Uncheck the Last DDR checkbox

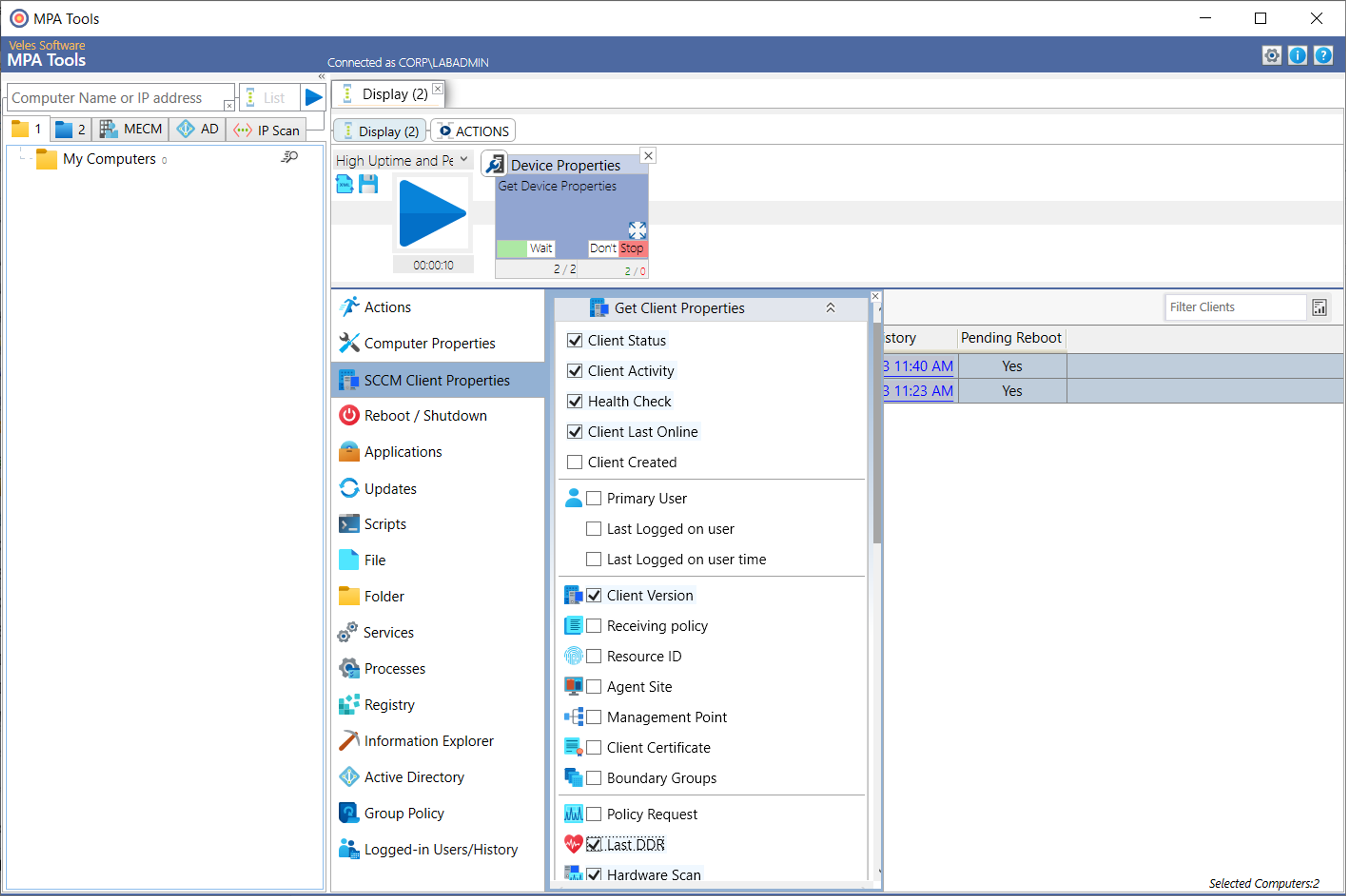593,844
